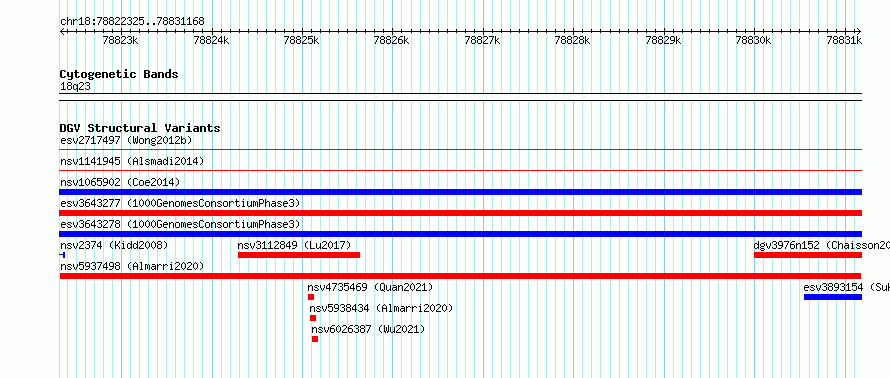Select the blue bar under esv3643278

click(x=461, y=234)
